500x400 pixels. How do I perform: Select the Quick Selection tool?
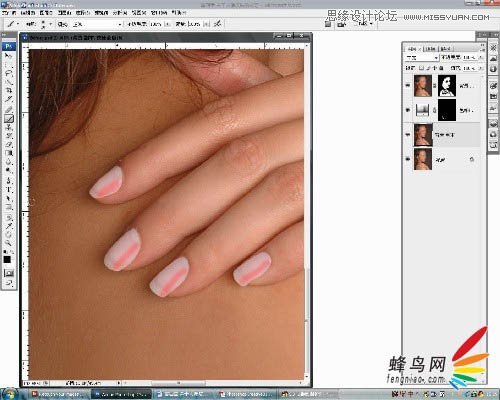8,82
